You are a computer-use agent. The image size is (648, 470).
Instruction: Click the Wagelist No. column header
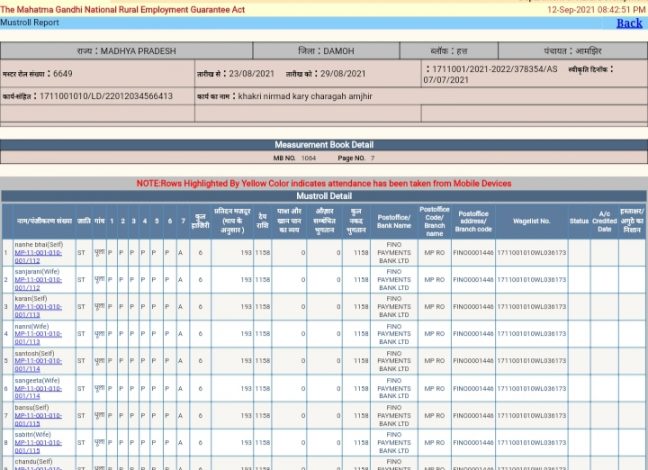click(x=531, y=221)
